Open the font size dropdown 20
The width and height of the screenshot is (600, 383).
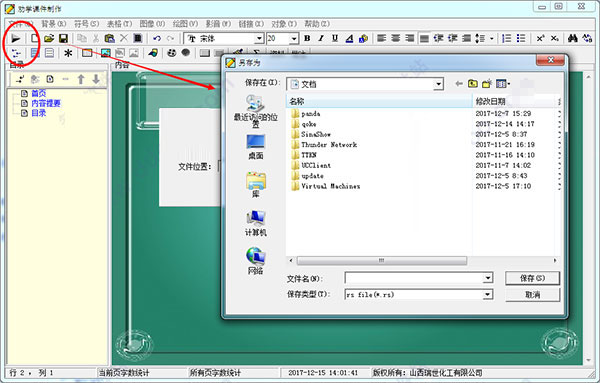point(293,38)
